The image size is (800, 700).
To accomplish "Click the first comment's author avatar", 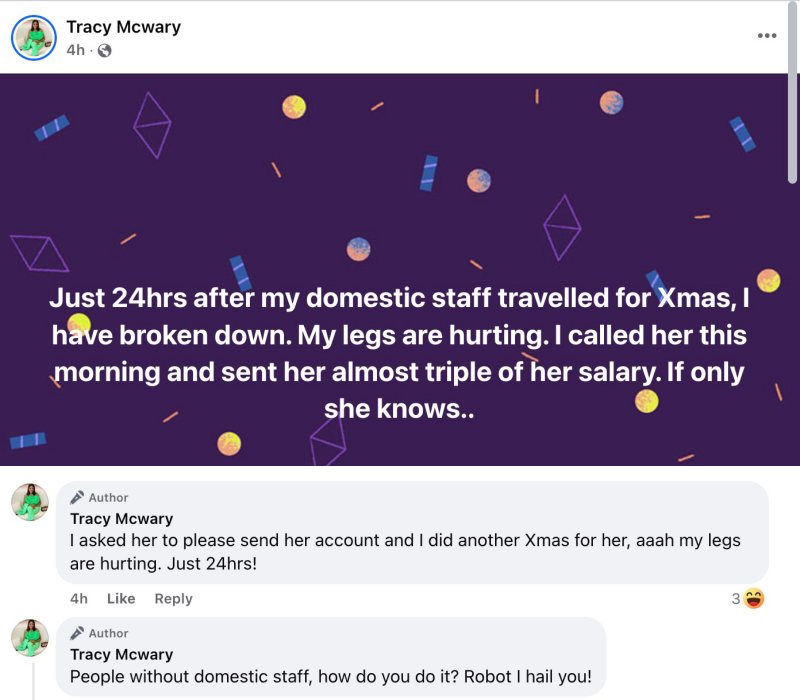I will [x=30, y=502].
